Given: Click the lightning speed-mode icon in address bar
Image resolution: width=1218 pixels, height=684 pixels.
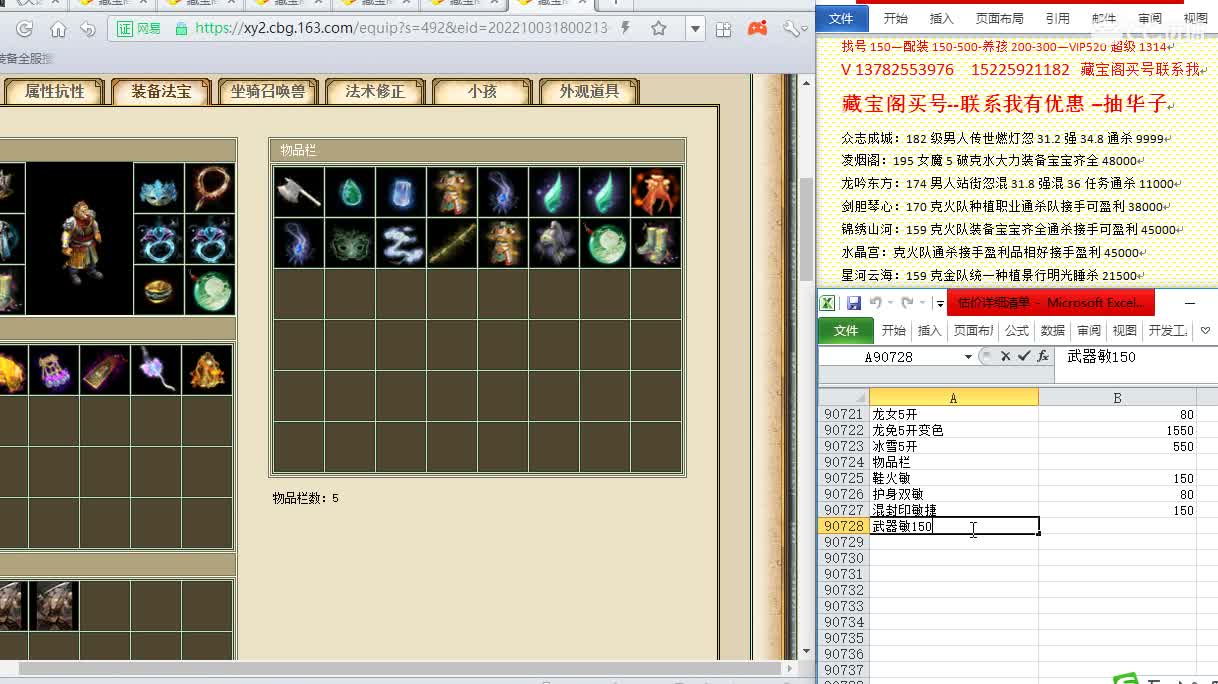Looking at the screenshot, I should 626,28.
